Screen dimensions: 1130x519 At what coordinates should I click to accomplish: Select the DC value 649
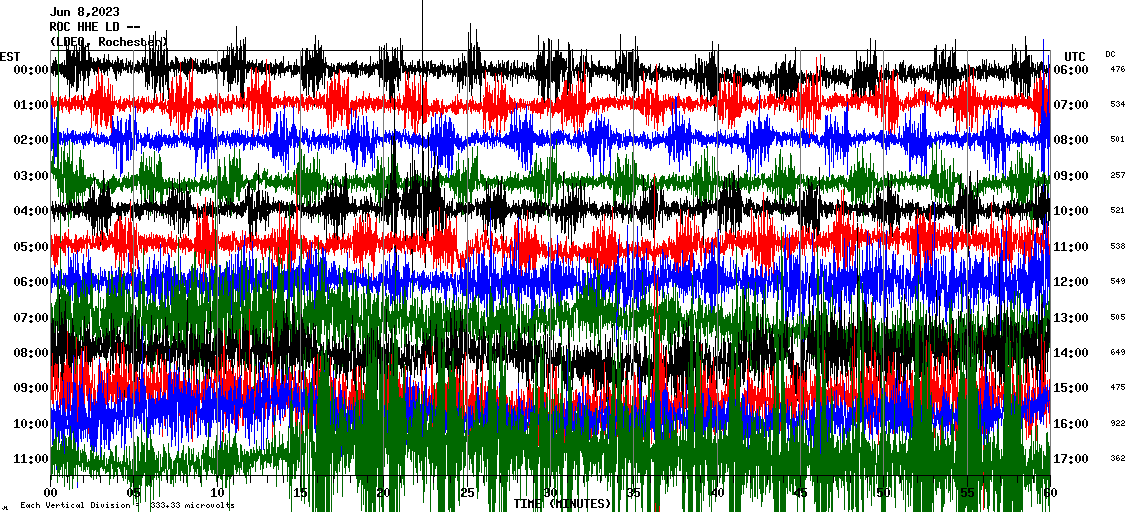pos(1117,353)
